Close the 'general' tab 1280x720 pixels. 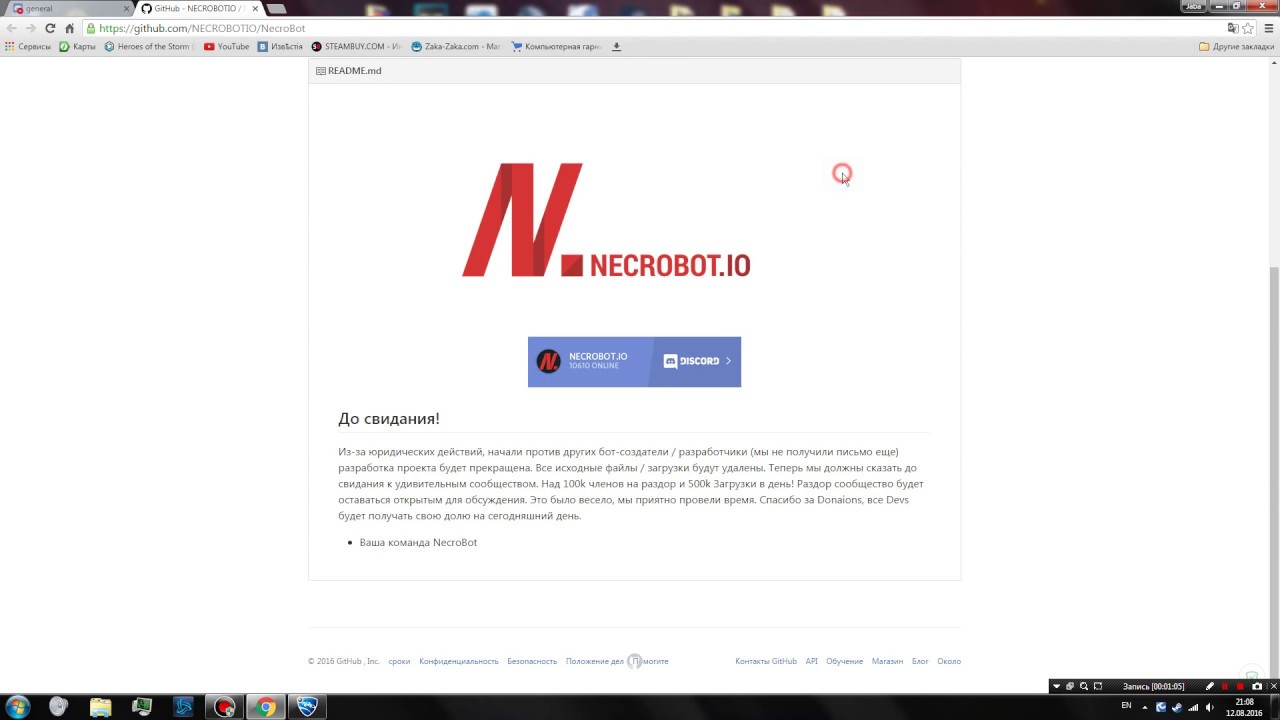(127, 8)
